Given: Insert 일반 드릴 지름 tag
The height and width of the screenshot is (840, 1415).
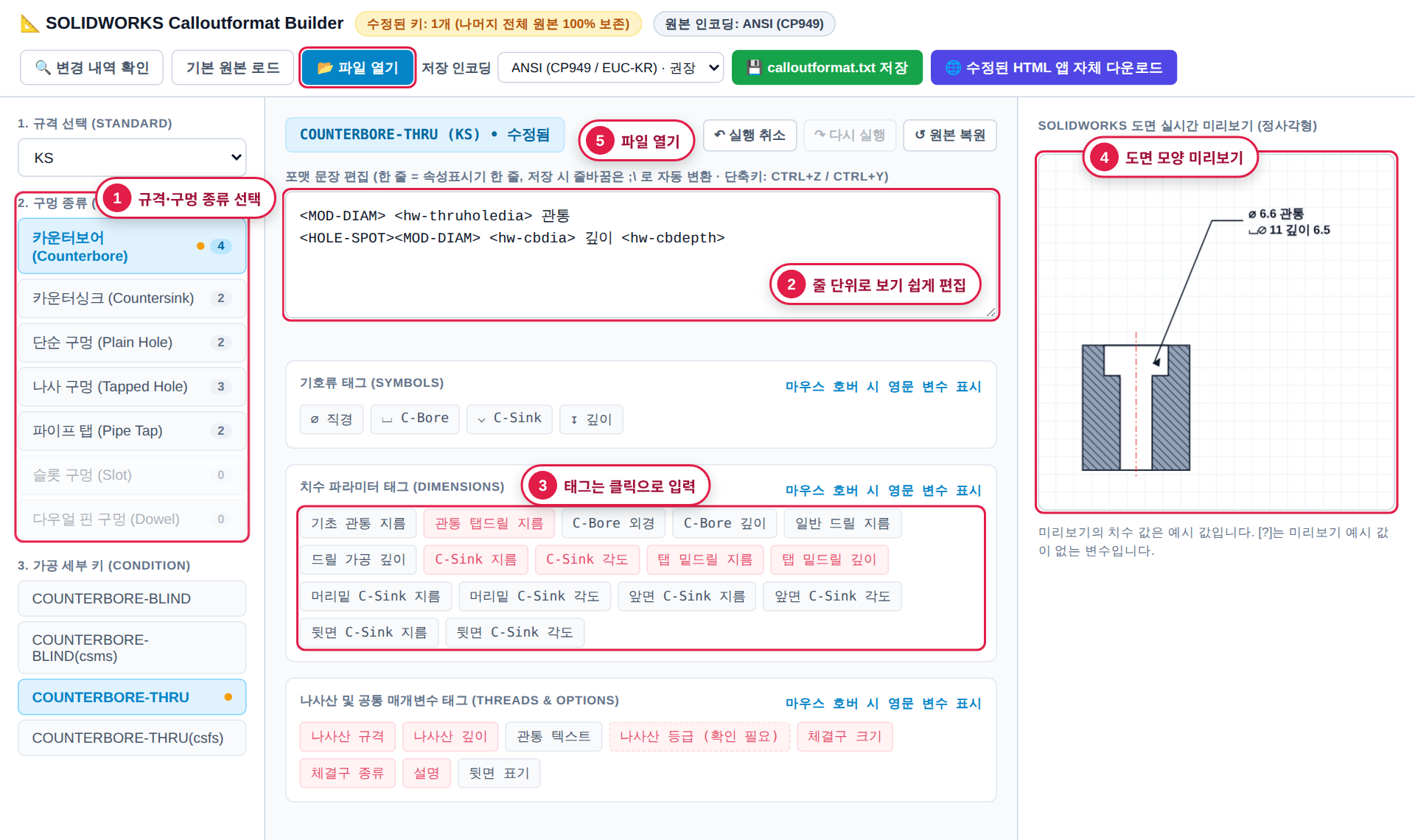Looking at the screenshot, I should 842,523.
